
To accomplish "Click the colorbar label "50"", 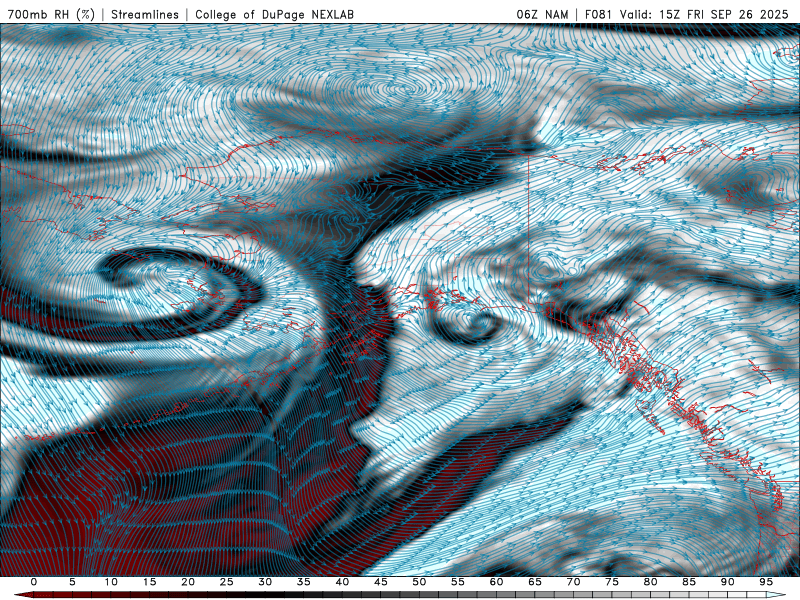I will click(x=419, y=582).
